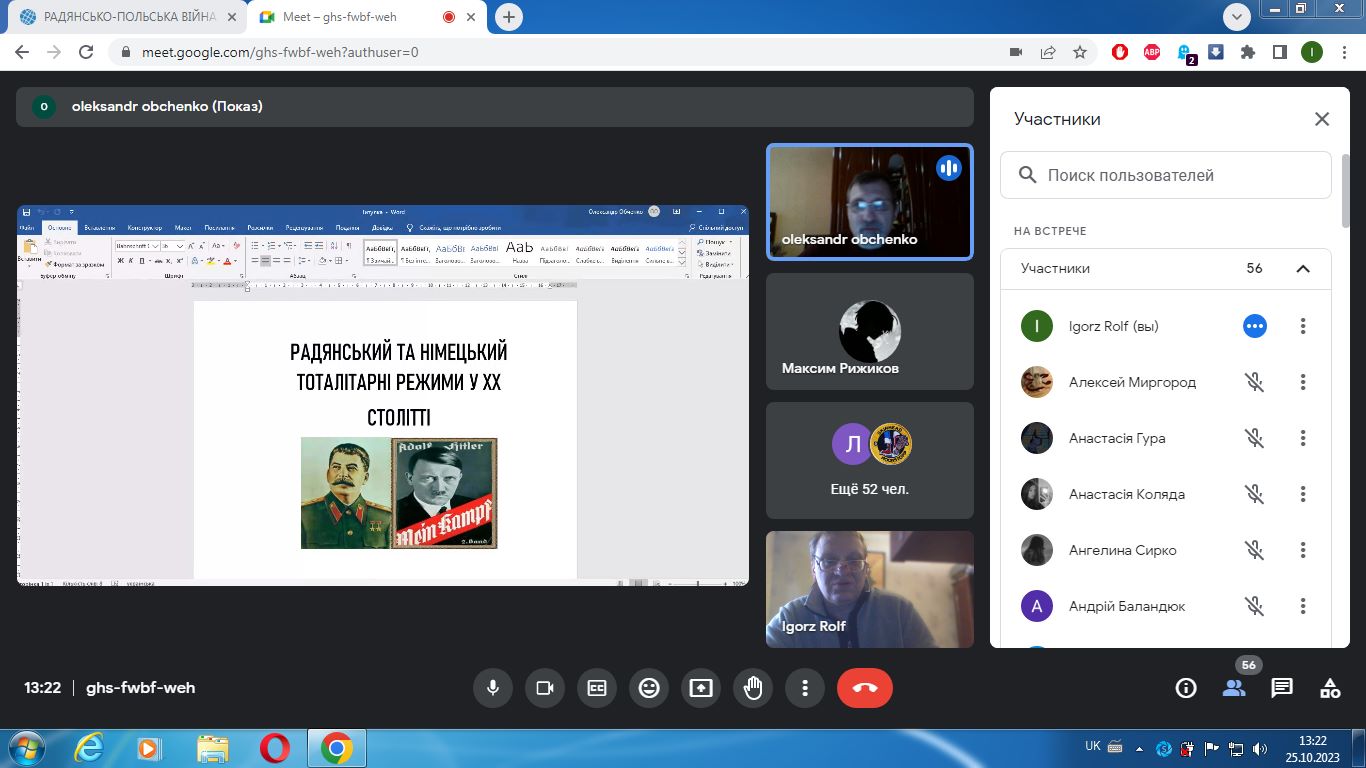
Task: Click the Основне tab in shared Word
Action: click(59, 228)
